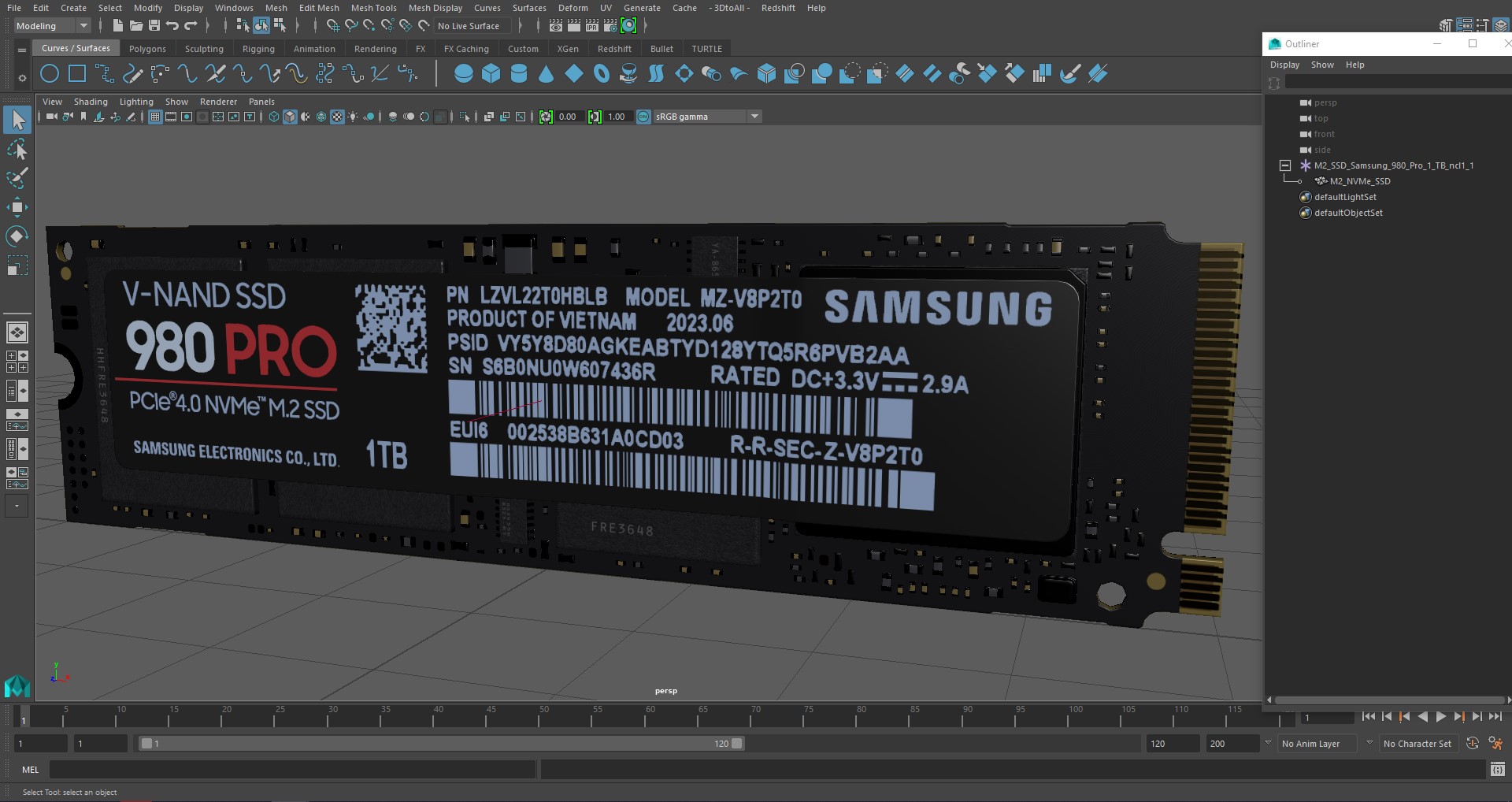Open the sRGB gamma view transform dropdown
This screenshot has height=802, width=1512.
[706, 117]
